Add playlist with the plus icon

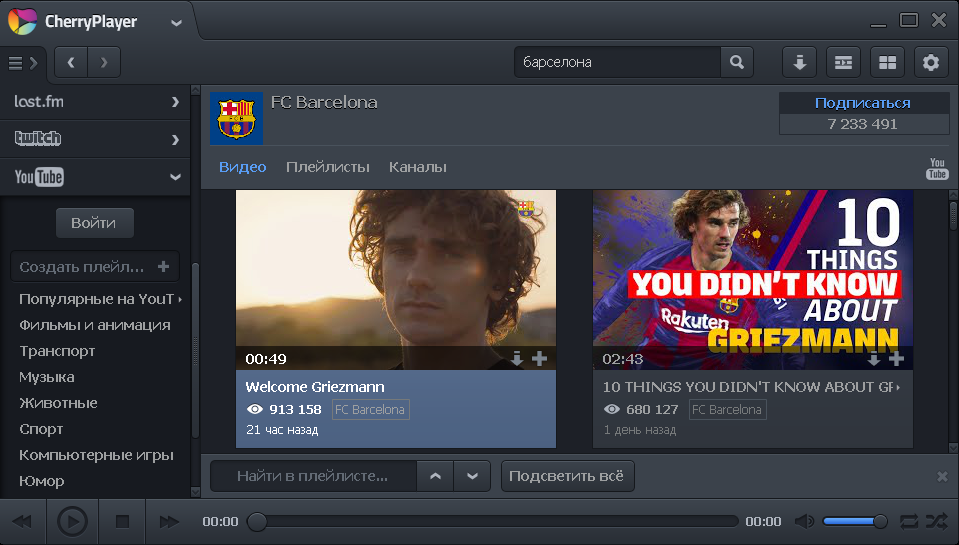click(x=163, y=267)
